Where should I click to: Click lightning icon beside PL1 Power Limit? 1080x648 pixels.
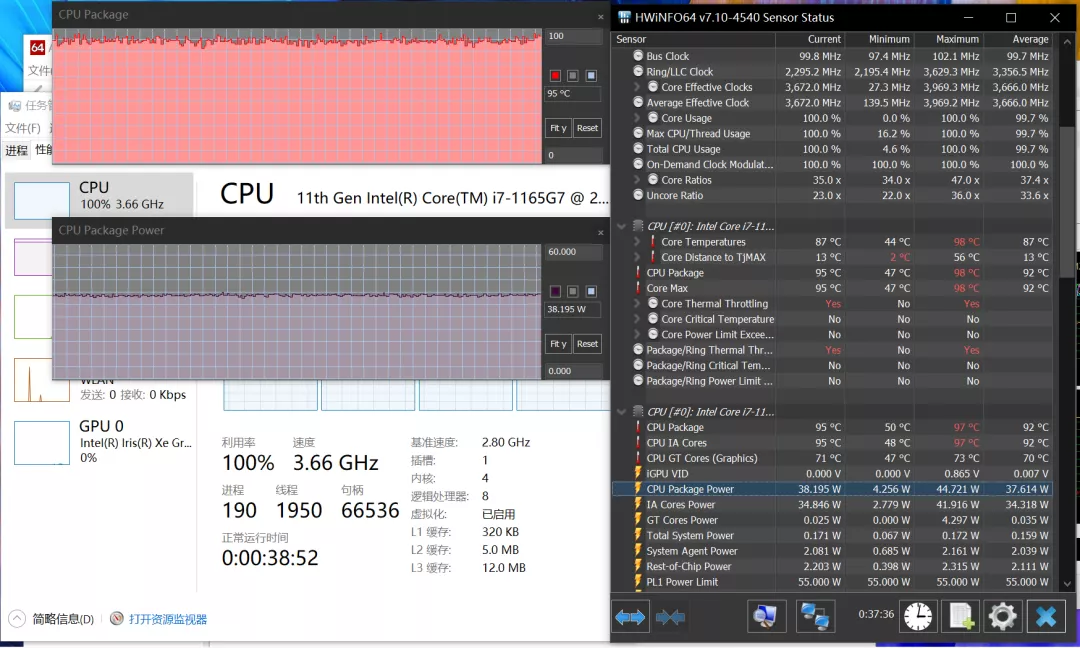point(638,581)
